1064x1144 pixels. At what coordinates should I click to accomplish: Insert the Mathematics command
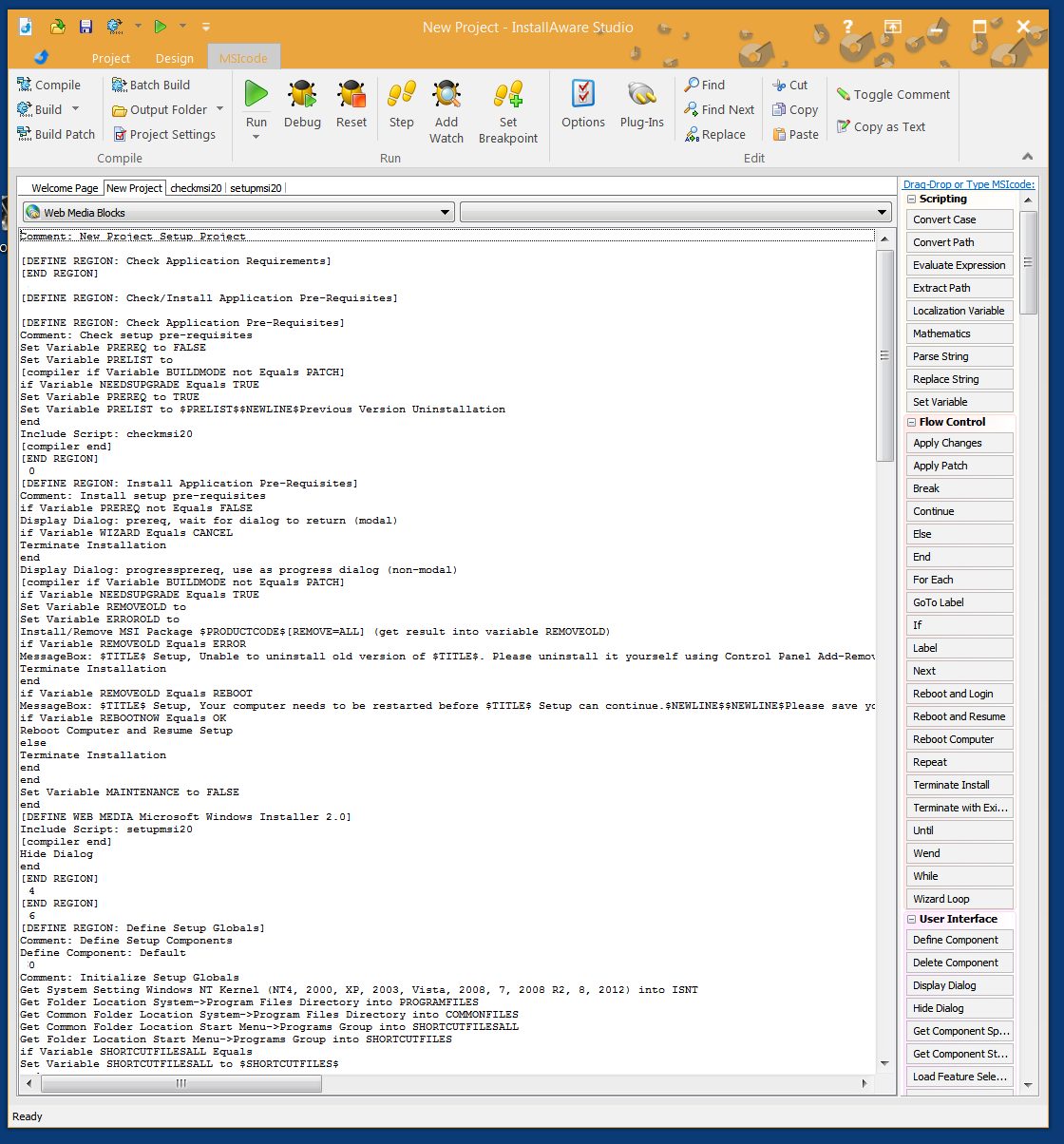(x=959, y=334)
